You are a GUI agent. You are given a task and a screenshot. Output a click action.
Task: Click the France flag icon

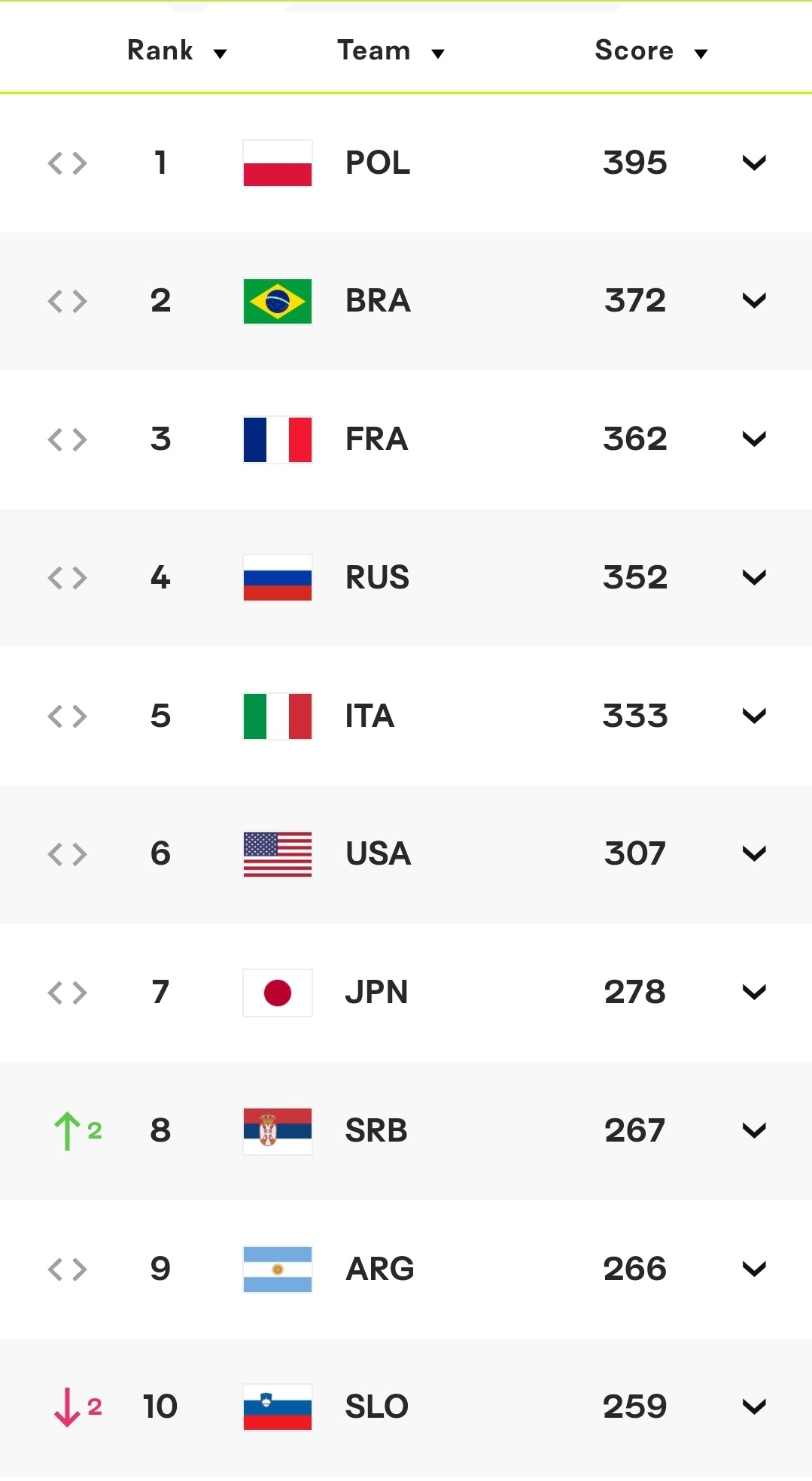tap(278, 439)
